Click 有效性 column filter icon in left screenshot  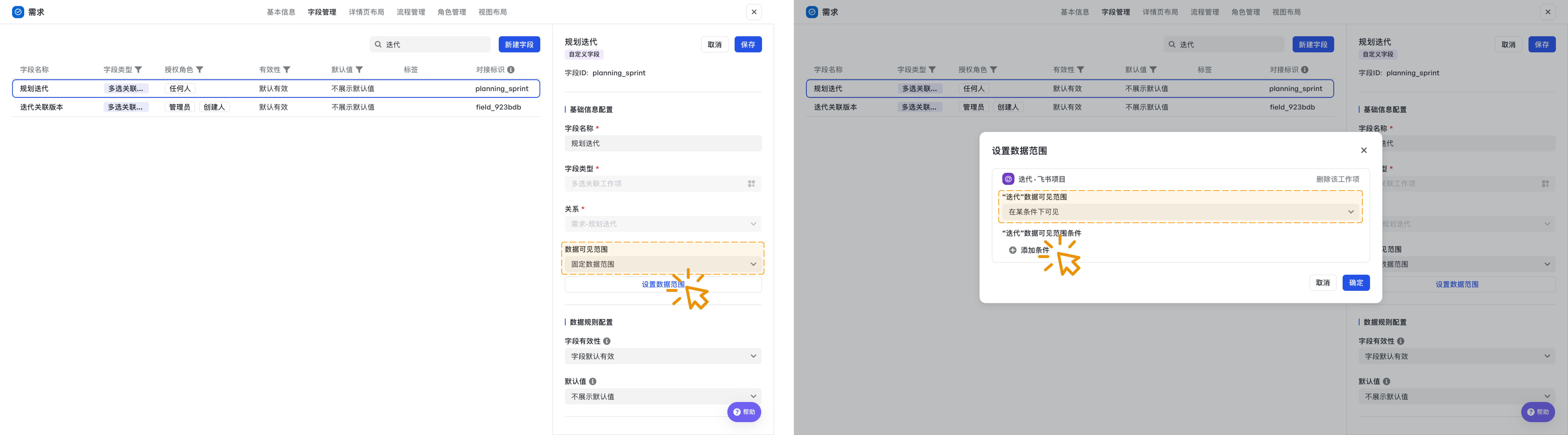point(287,70)
